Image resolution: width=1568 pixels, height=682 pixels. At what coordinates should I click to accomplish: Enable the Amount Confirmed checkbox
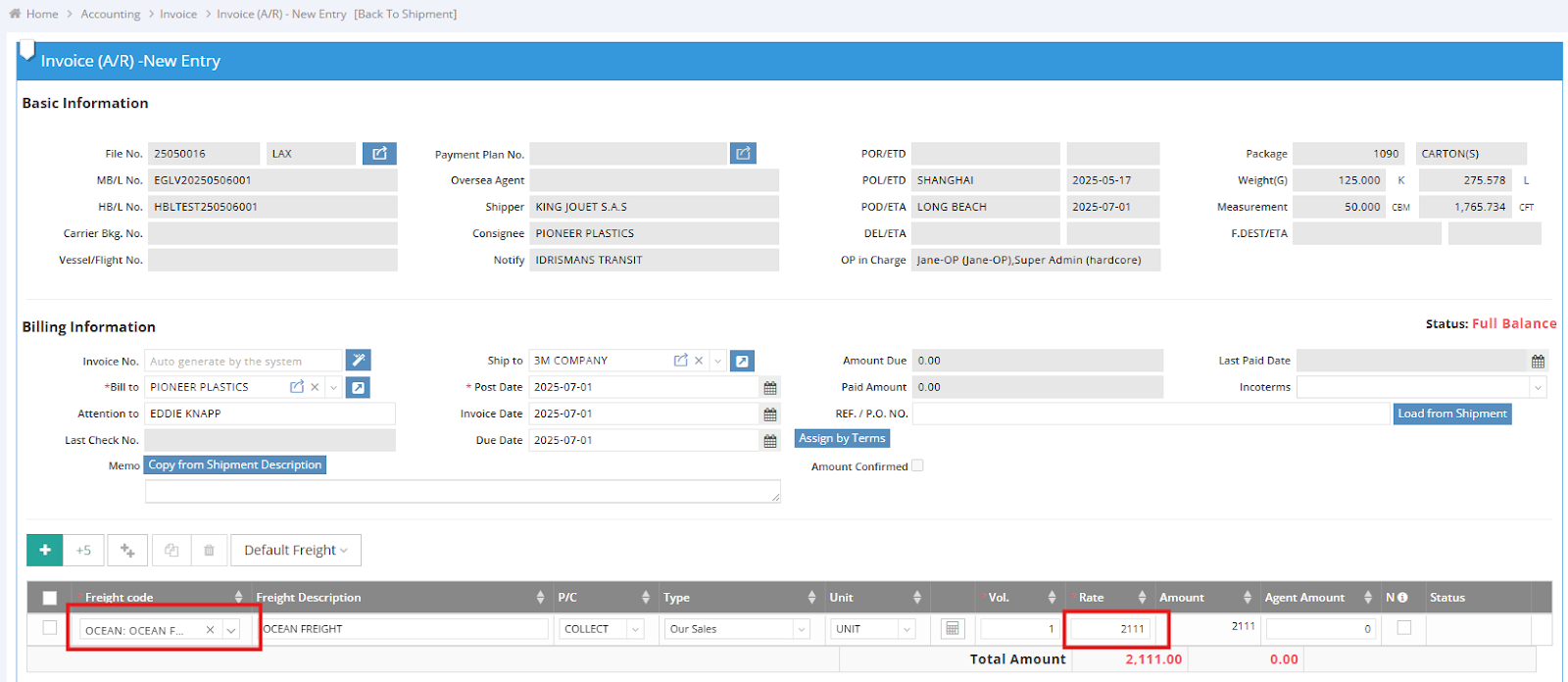point(917,466)
